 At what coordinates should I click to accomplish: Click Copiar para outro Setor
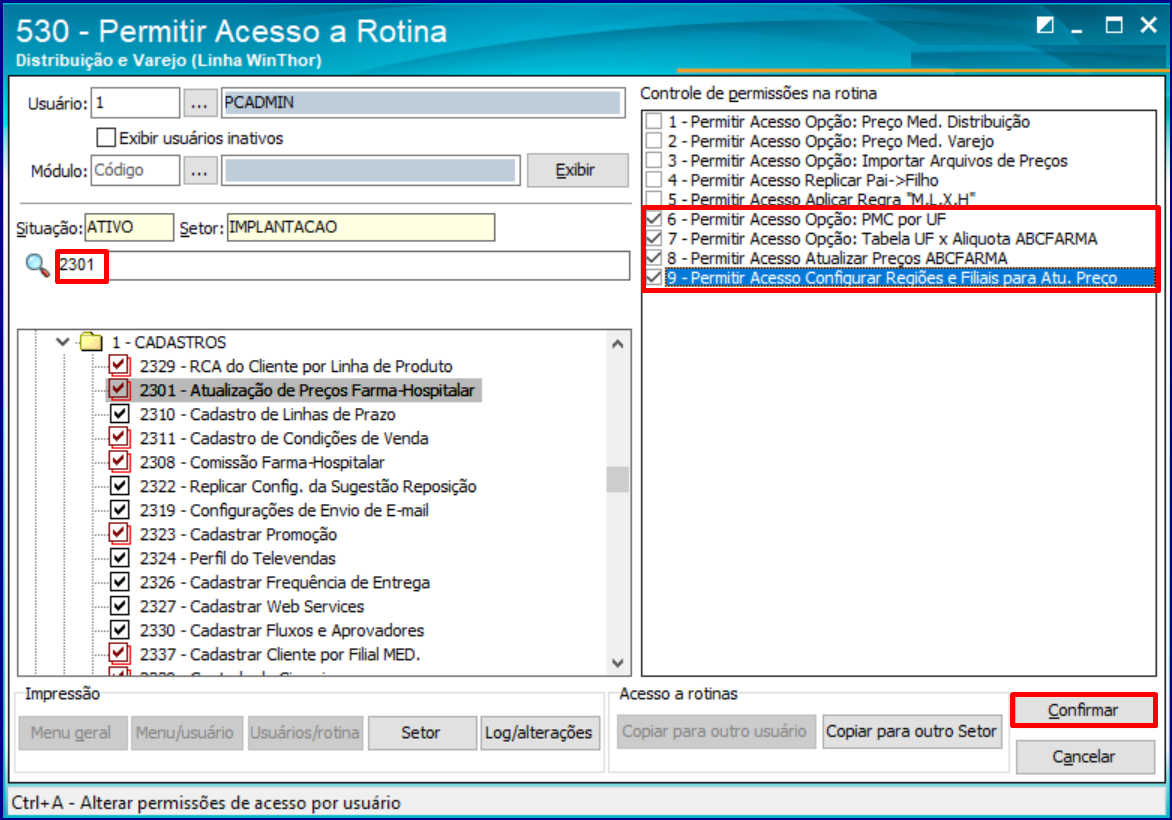[912, 731]
